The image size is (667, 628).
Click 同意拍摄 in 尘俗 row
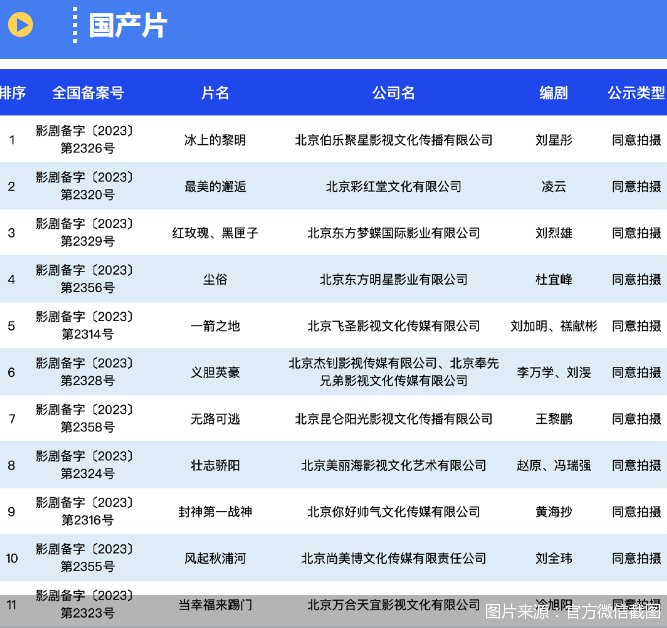(637, 280)
